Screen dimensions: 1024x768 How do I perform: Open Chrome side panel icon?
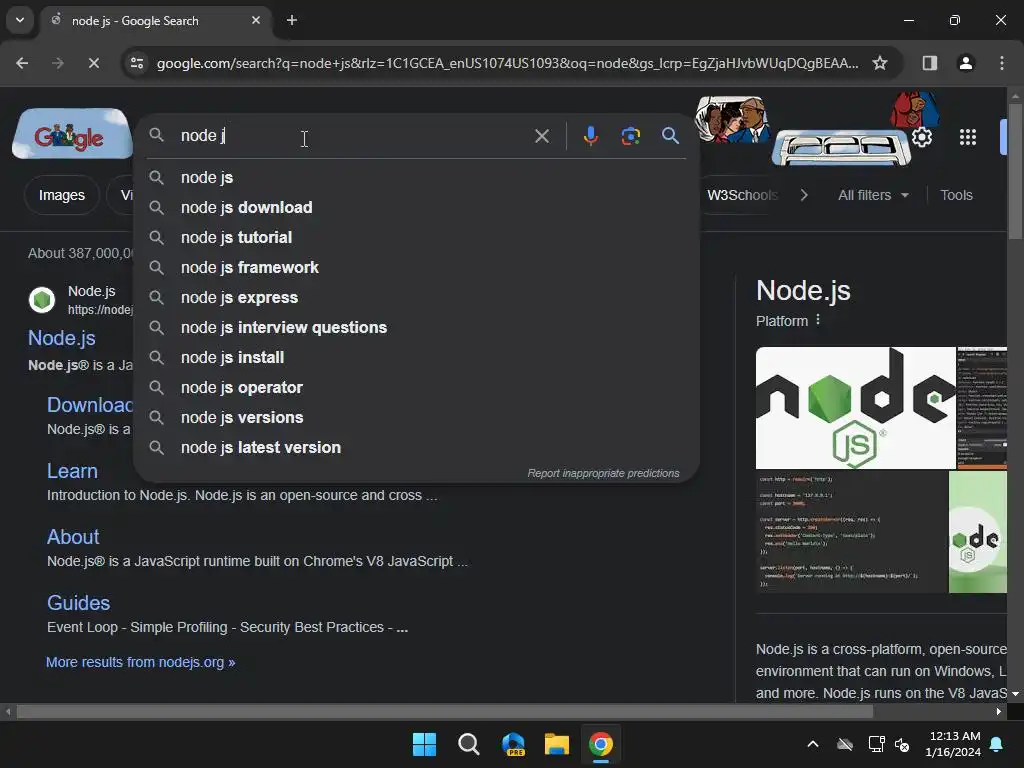(929, 63)
